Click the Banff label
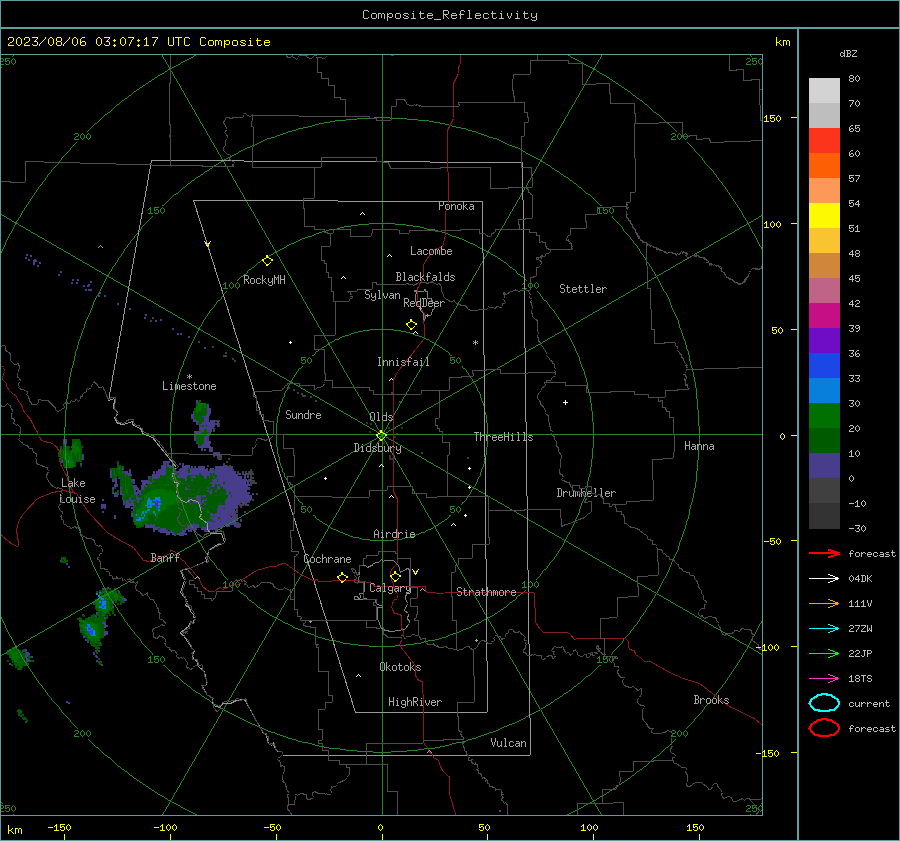 coord(165,557)
